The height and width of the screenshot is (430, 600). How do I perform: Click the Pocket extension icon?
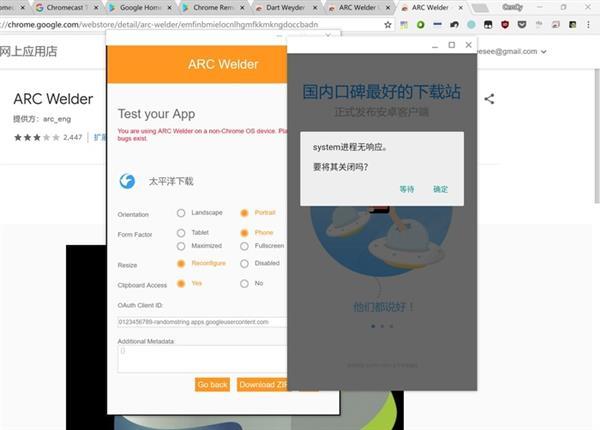click(x=522, y=25)
